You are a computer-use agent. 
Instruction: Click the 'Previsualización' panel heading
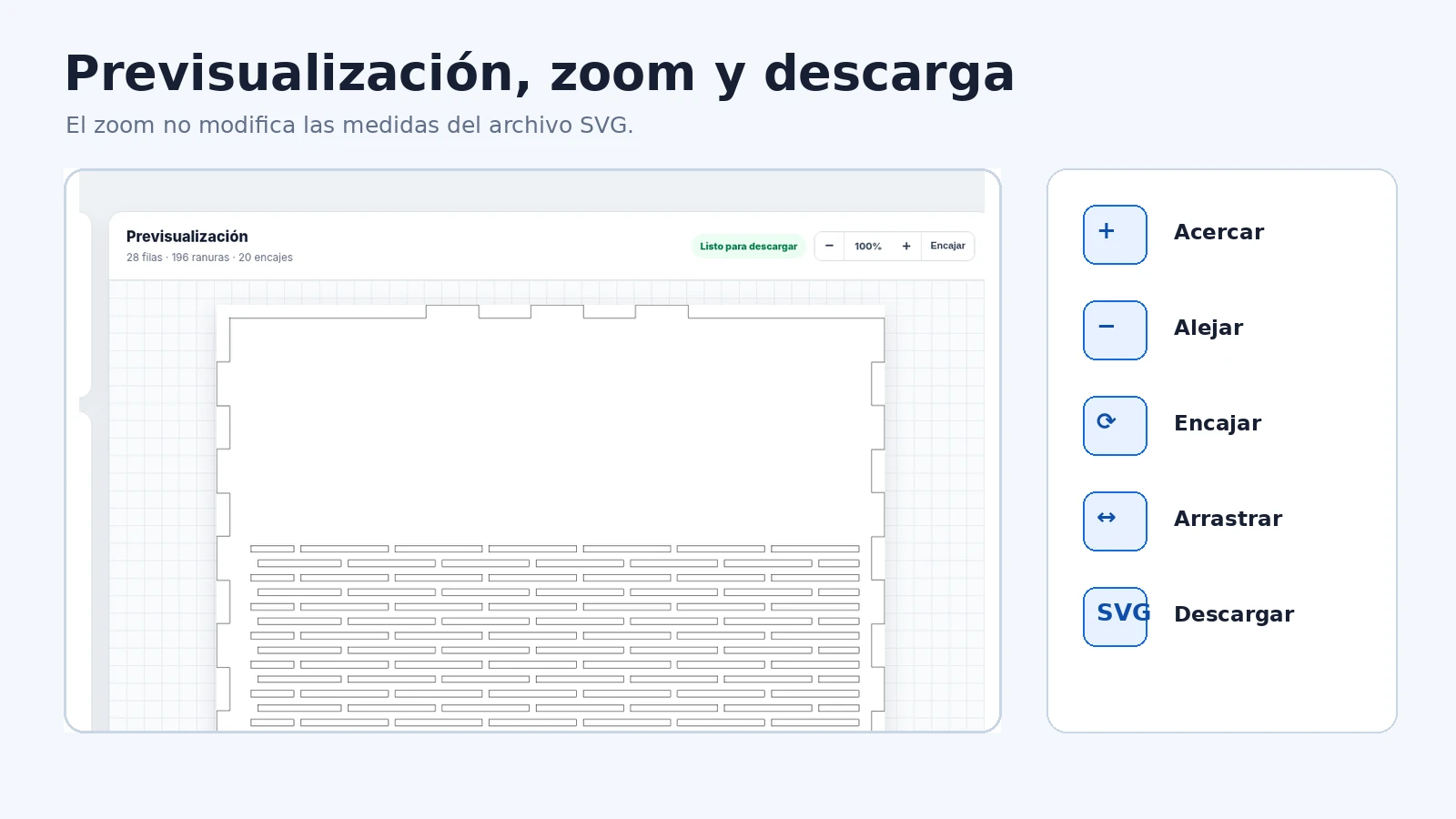[x=187, y=237]
